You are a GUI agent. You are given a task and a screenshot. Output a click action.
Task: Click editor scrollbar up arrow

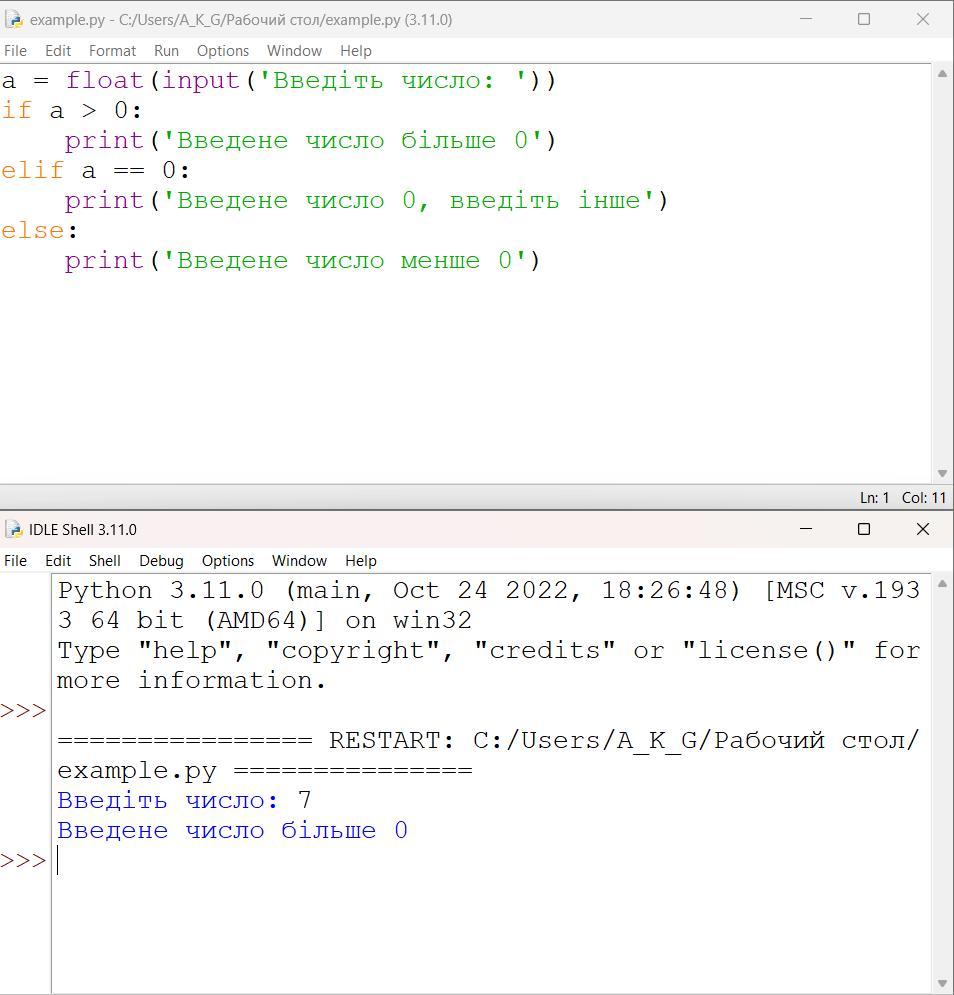coord(942,74)
